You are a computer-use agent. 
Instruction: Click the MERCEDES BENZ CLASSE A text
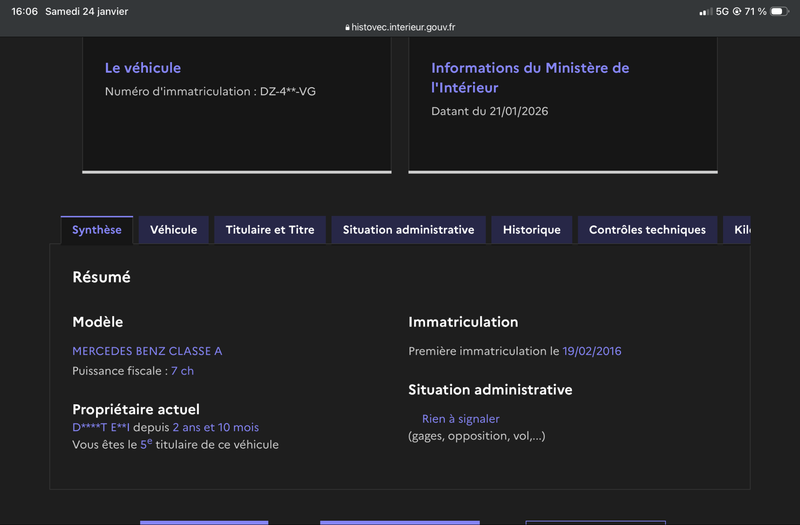pos(147,351)
